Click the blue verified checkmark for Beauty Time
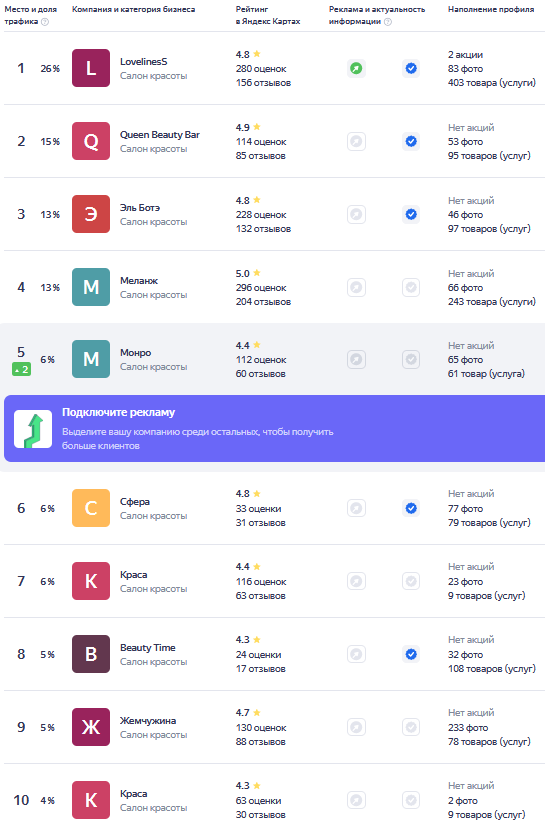Viewport: 545px width, 825px height. click(x=411, y=655)
